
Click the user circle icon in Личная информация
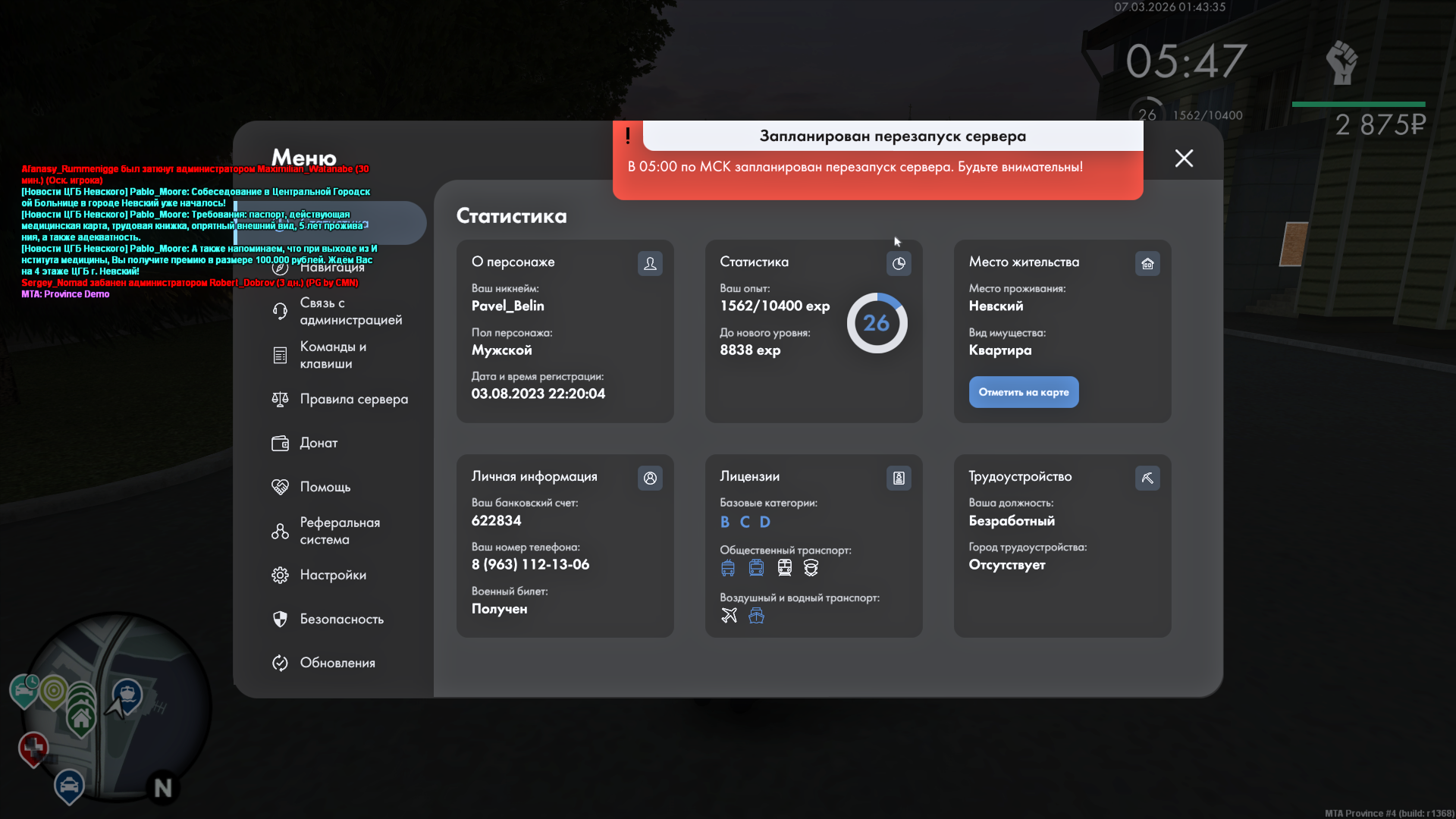(650, 478)
